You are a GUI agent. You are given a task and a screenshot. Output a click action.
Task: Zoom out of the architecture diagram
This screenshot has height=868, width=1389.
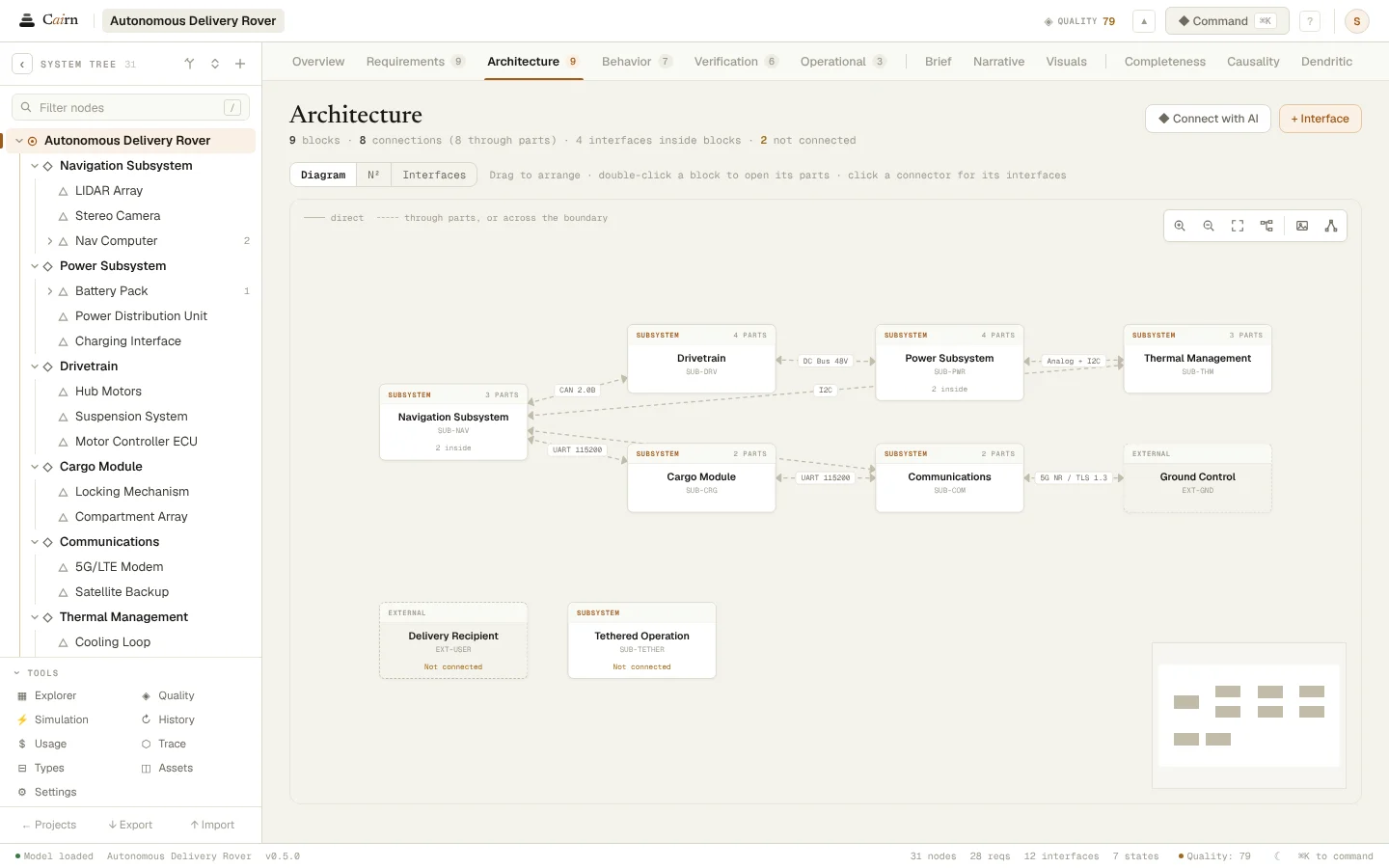click(1209, 226)
